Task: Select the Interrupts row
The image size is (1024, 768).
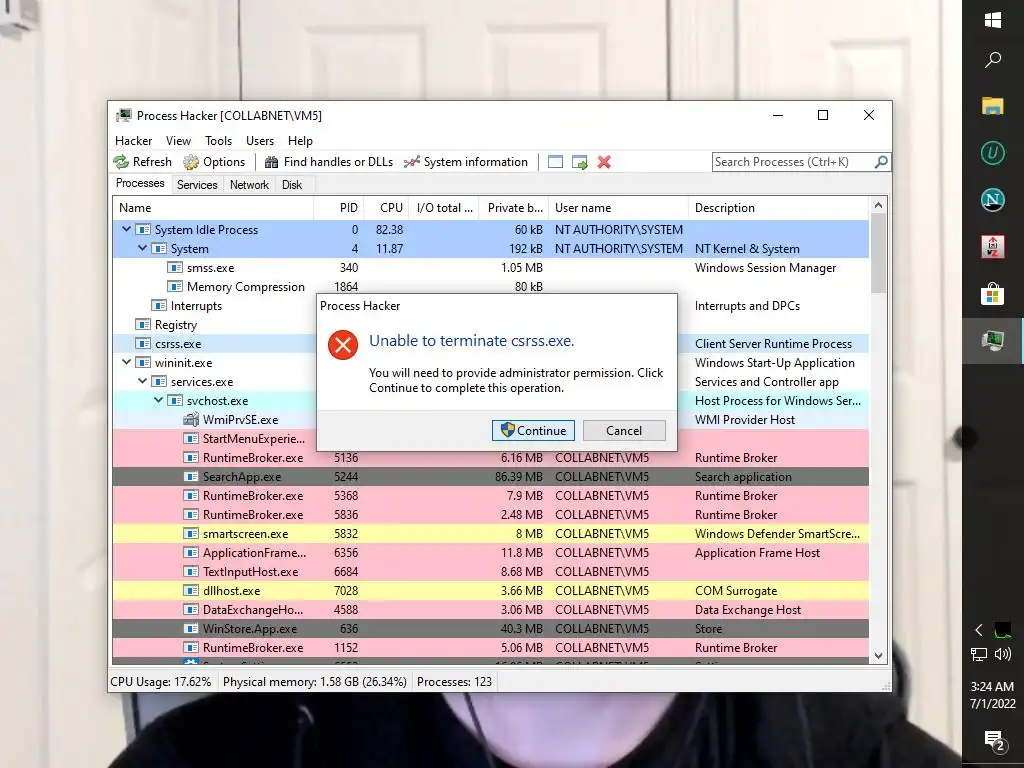Action: click(x=490, y=306)
